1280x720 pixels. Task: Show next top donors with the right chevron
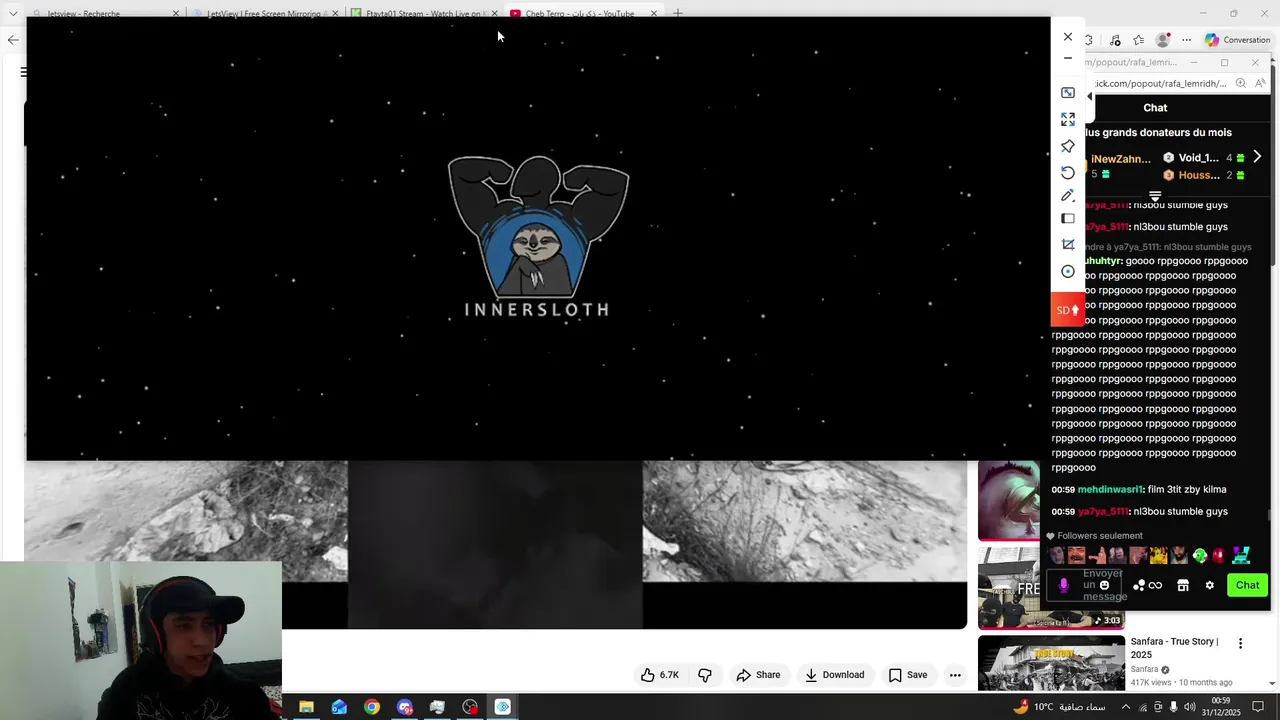[1257, 157]
